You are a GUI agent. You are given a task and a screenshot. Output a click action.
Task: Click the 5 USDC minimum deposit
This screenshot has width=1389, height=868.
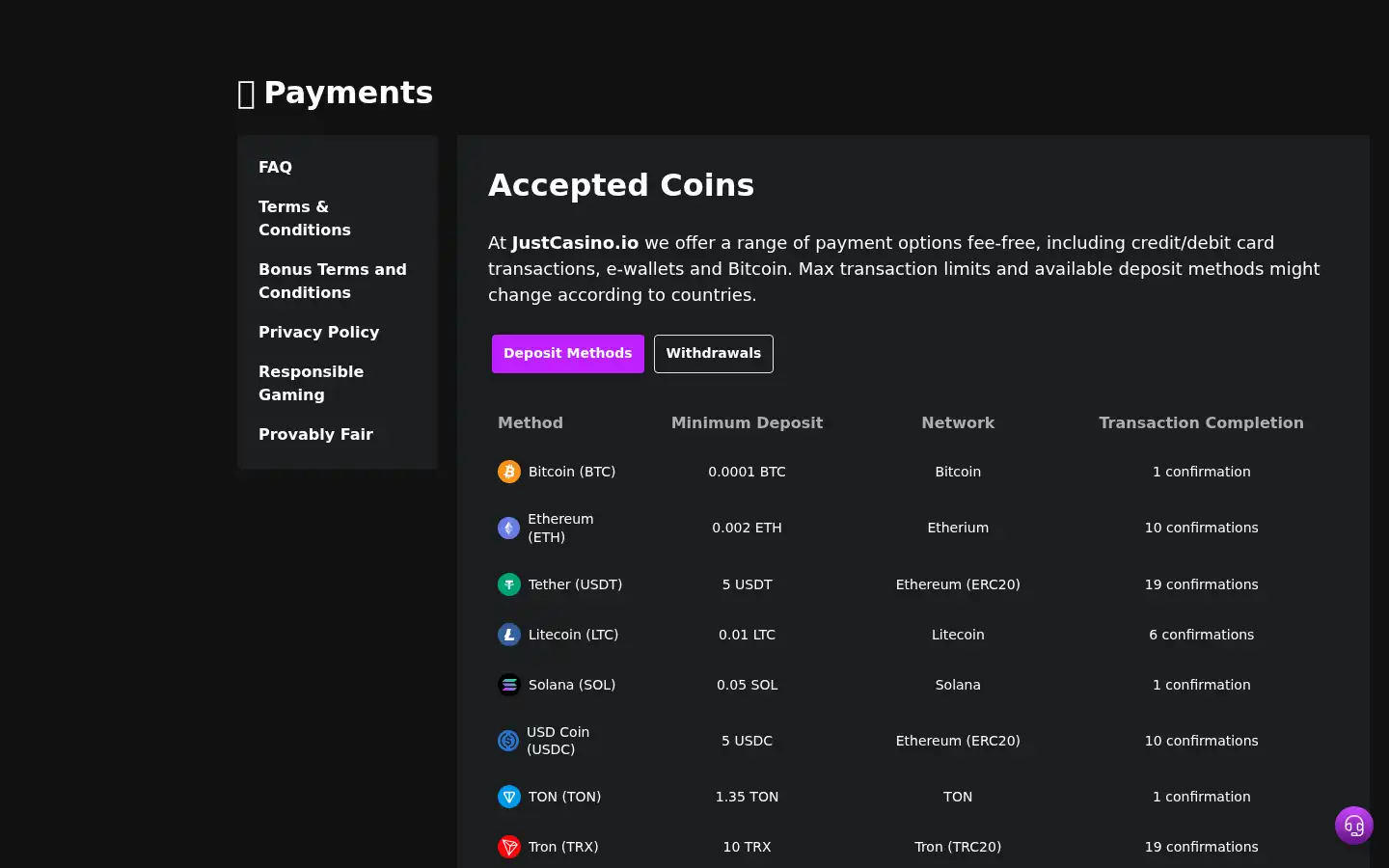tap(748, 741)
